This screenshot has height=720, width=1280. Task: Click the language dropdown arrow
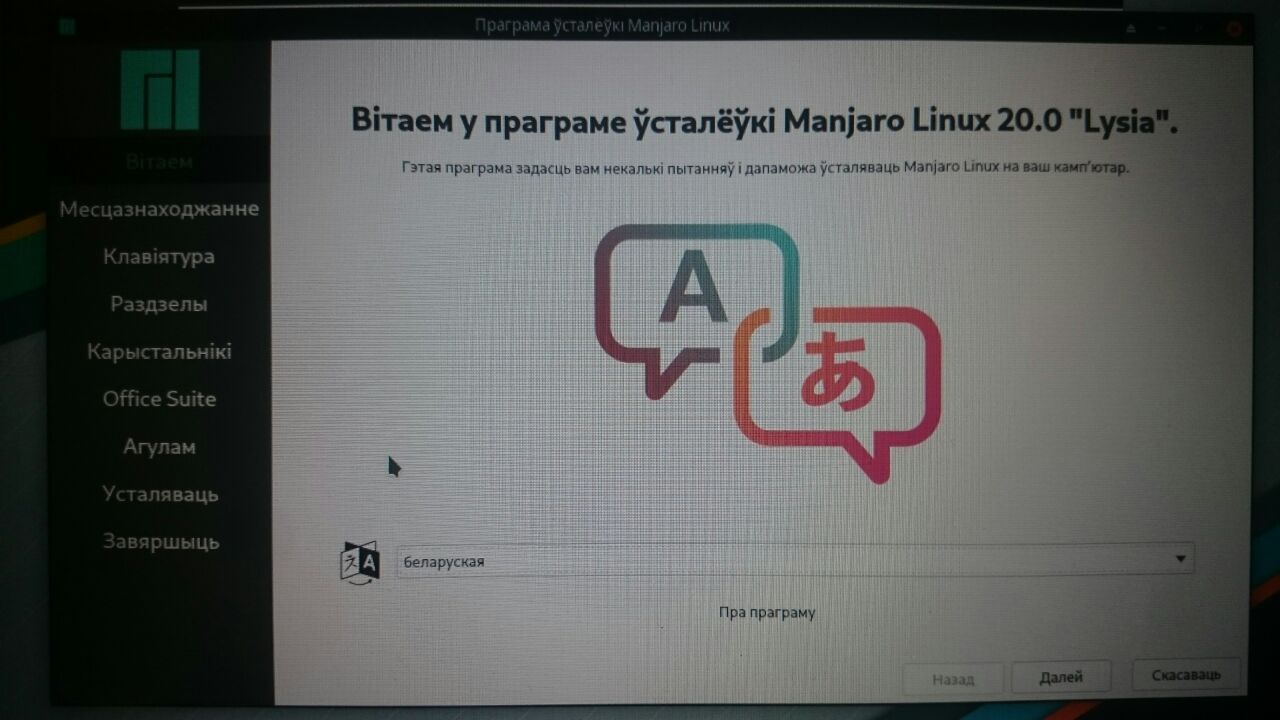(x=1180, y=560)
